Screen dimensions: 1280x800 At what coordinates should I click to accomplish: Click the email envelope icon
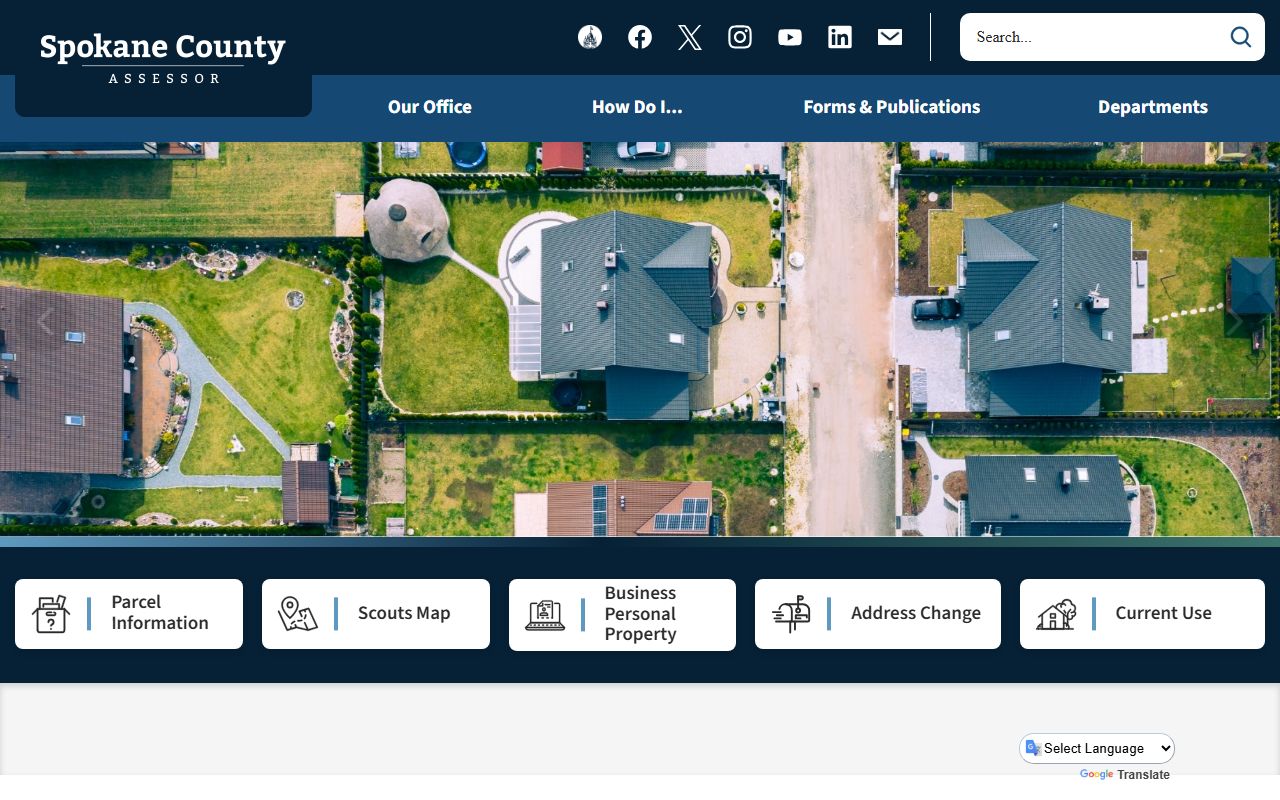pos(890,37)
